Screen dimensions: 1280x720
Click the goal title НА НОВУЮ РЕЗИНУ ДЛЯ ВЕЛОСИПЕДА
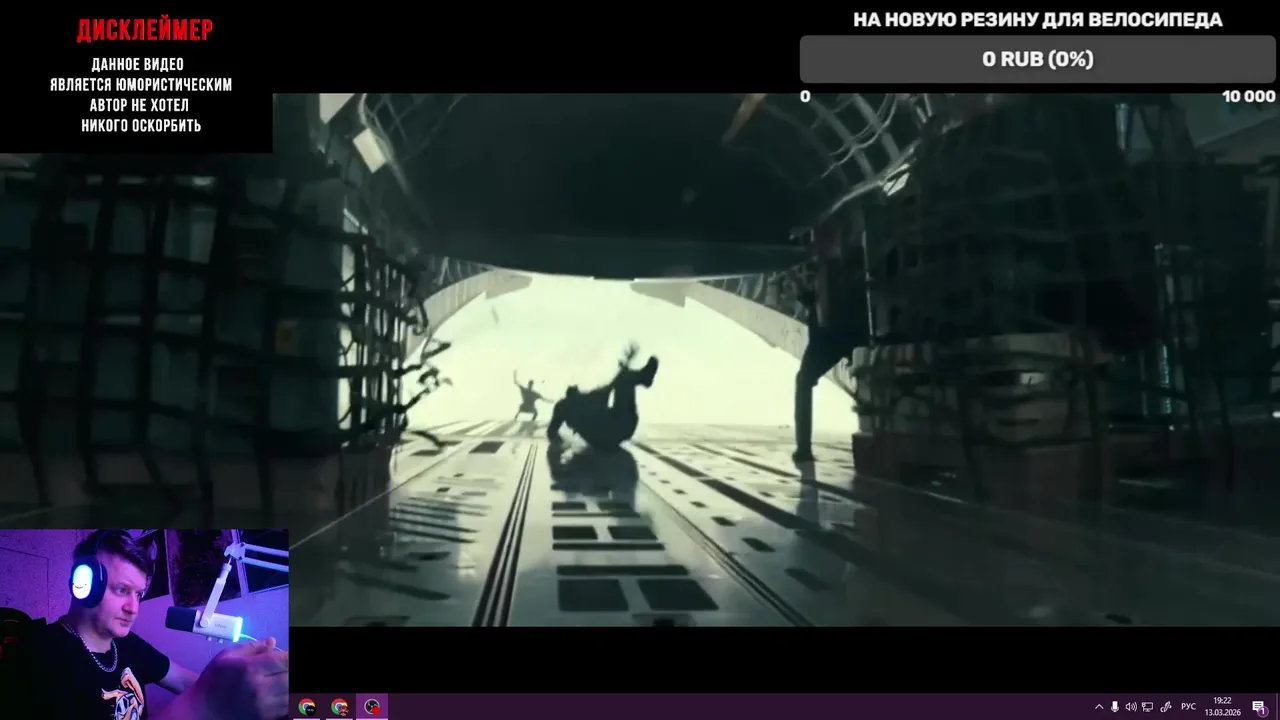pos(1037,20)
